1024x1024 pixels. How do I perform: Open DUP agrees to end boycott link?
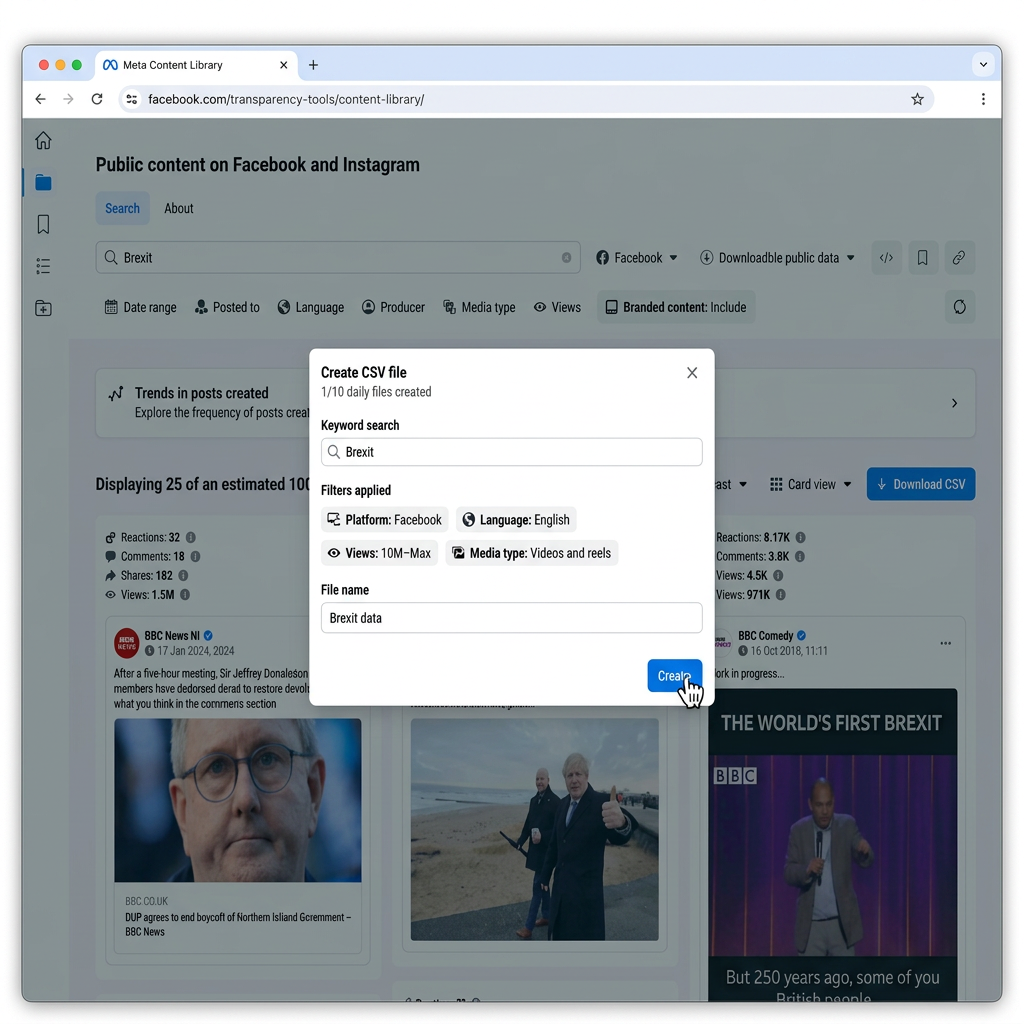[238, 924]
